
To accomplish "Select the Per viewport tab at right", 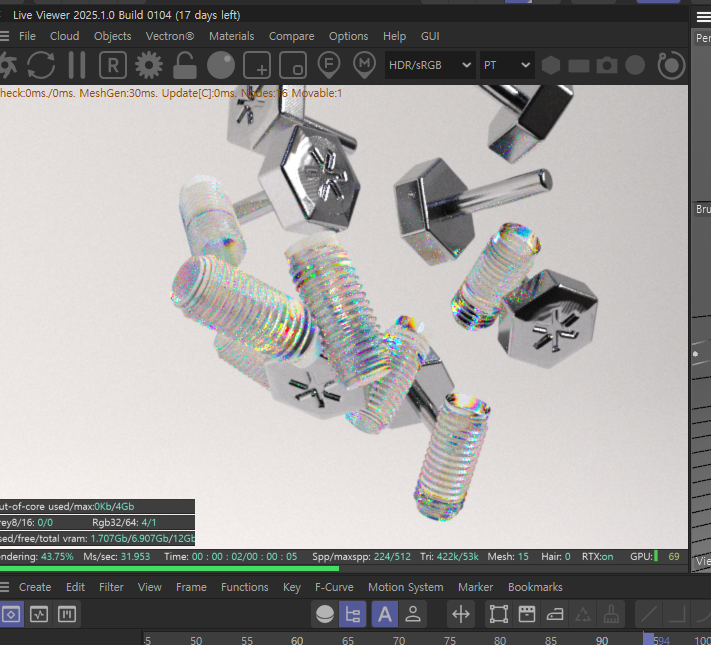I will click(702, 38).
